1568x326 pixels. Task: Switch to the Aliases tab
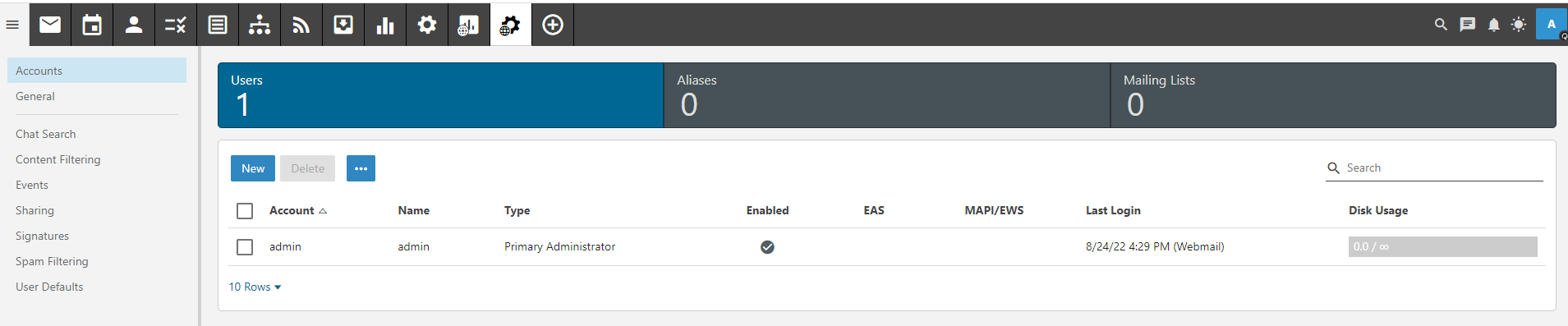pyautogui.click(x=887, y=95)
